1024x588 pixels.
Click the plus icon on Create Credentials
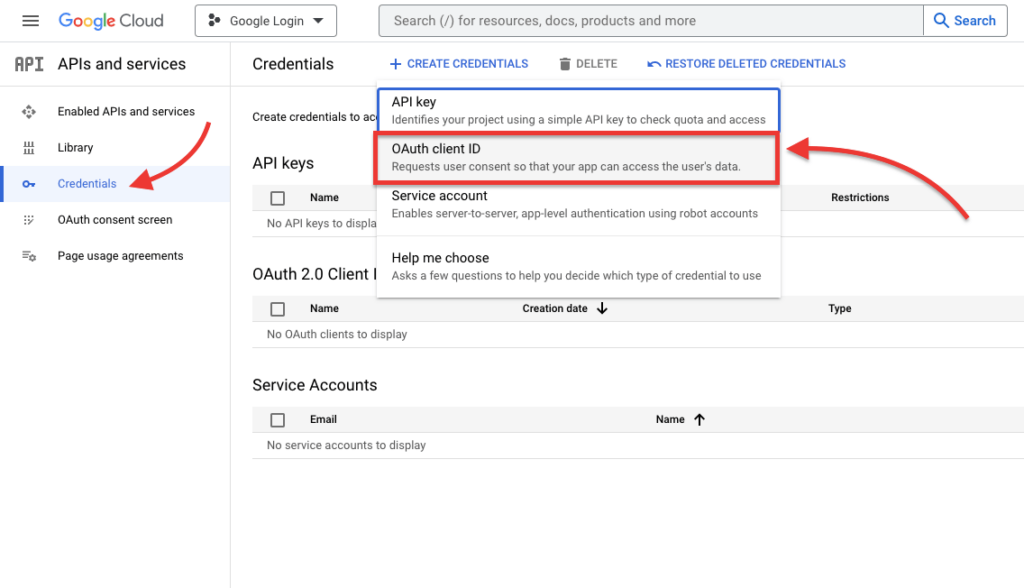tap(395, 64)
